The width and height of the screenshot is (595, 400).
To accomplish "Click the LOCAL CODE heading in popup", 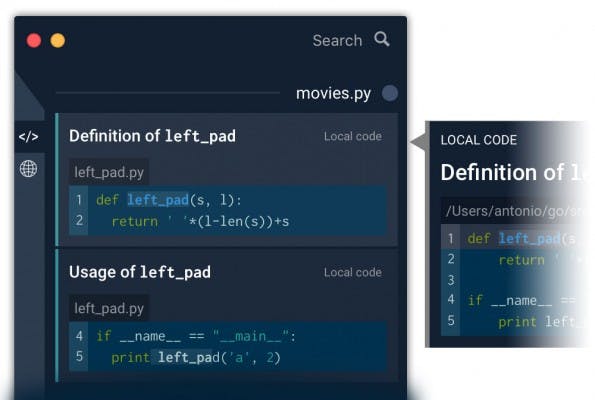I will [479, 140].
